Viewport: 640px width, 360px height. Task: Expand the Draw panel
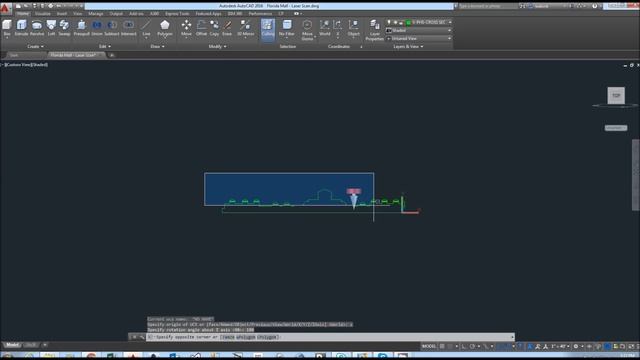(158, 47)
